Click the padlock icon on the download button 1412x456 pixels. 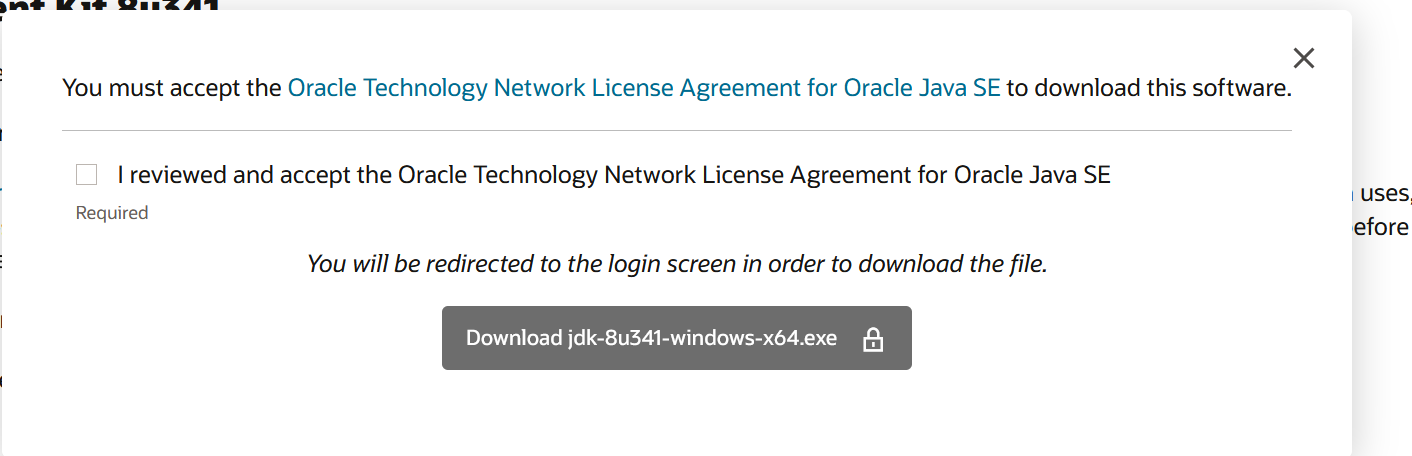pyautogui.click(x=873, y=339)
